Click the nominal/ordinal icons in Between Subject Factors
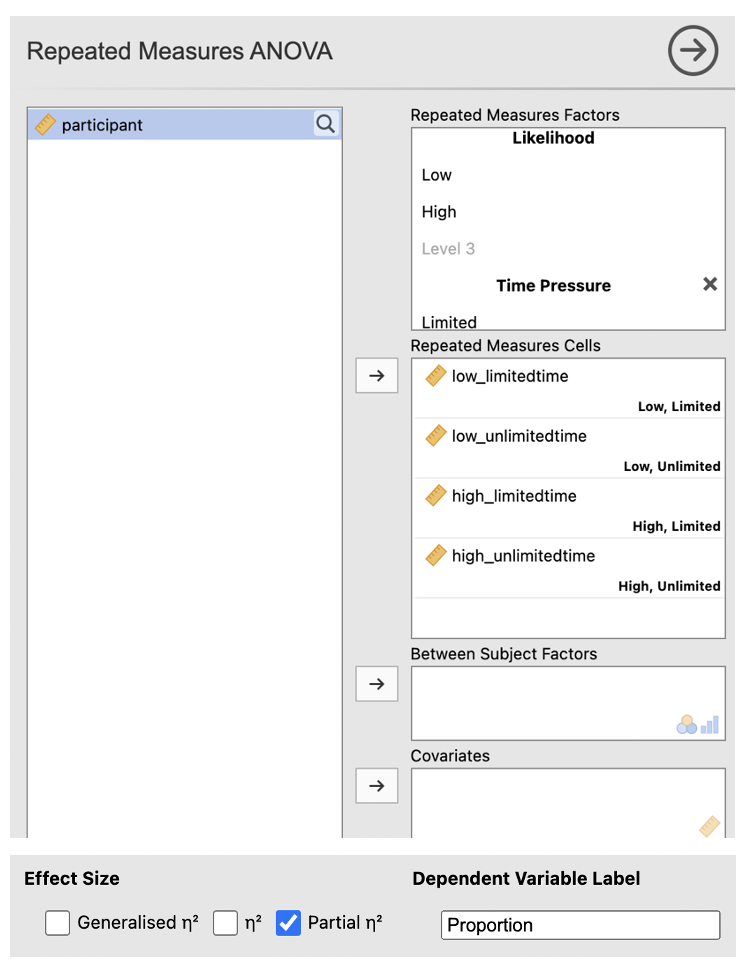 point(698,725)
